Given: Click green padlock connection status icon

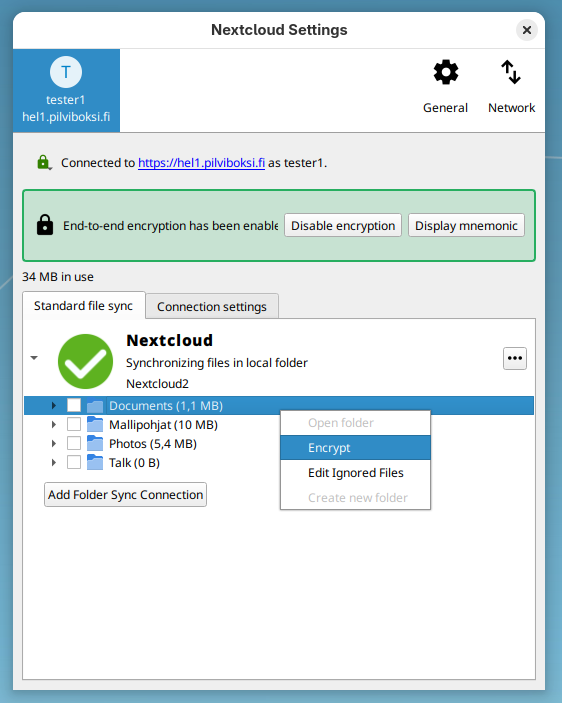Looking at the screenshot, I should pos(43,162).
